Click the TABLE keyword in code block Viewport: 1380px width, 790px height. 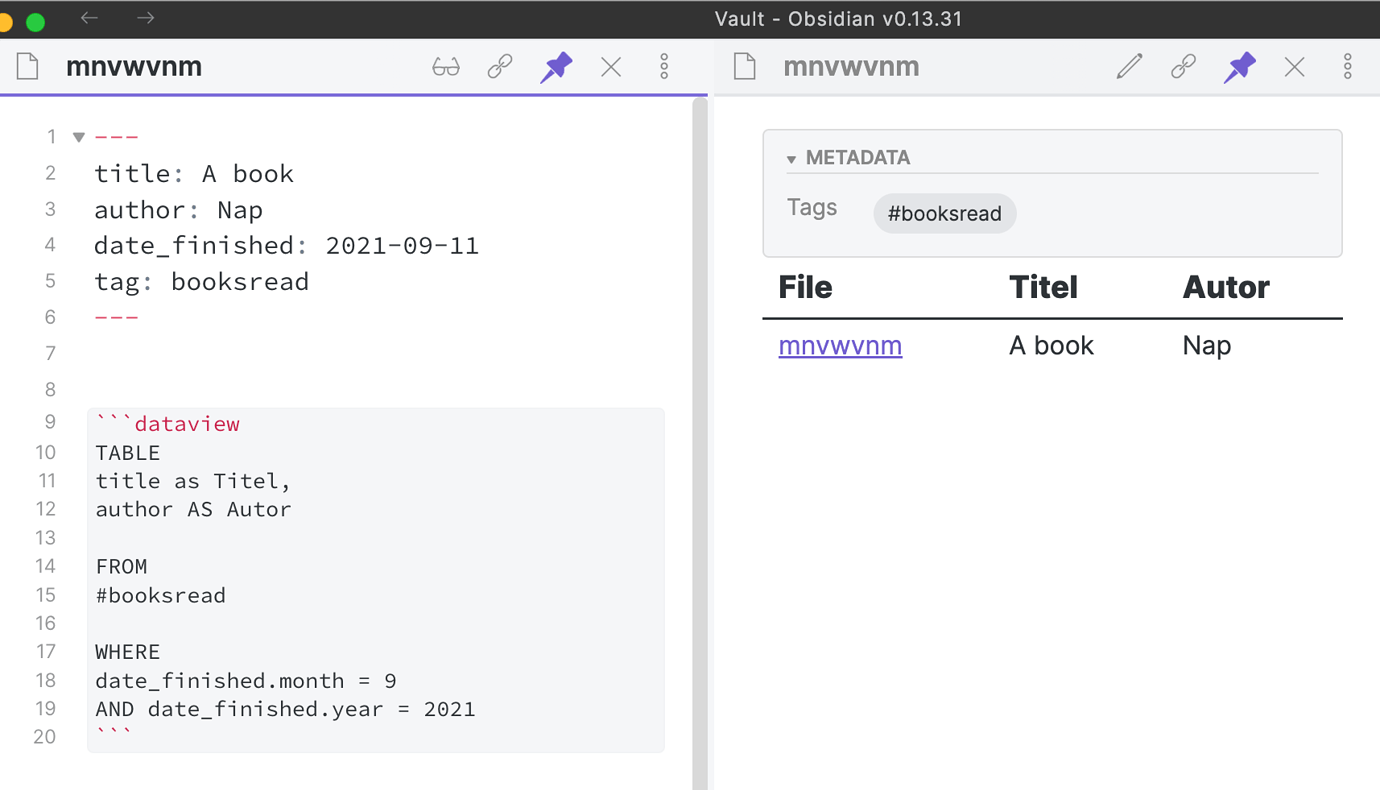128,453
